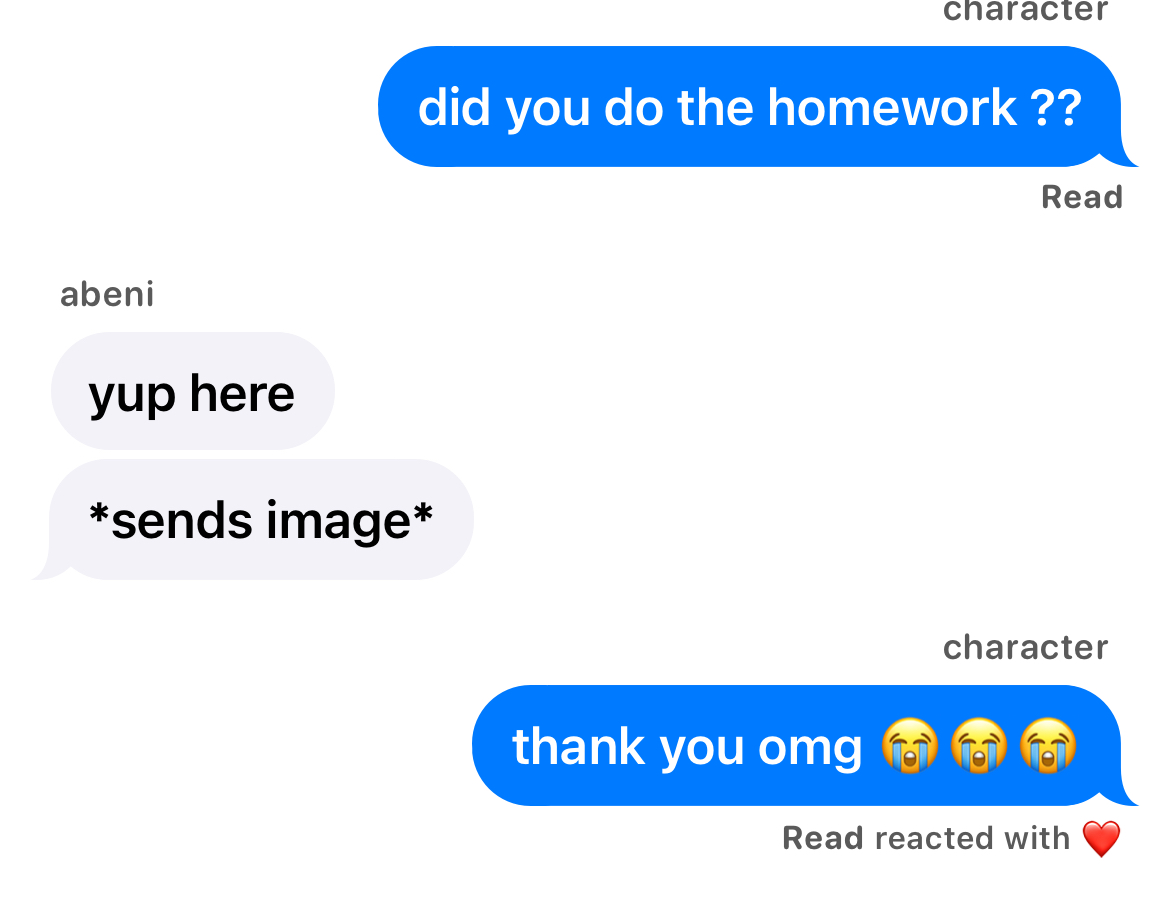Image resolution: width=1170 pixels, height=923 pixels.
Task: Click the word 'yup' in the gray bubble
Action: tap(132, 396)
